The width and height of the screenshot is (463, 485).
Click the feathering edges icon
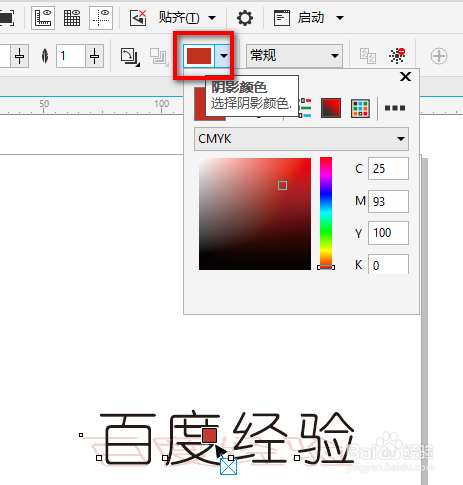tap(158, 56)
